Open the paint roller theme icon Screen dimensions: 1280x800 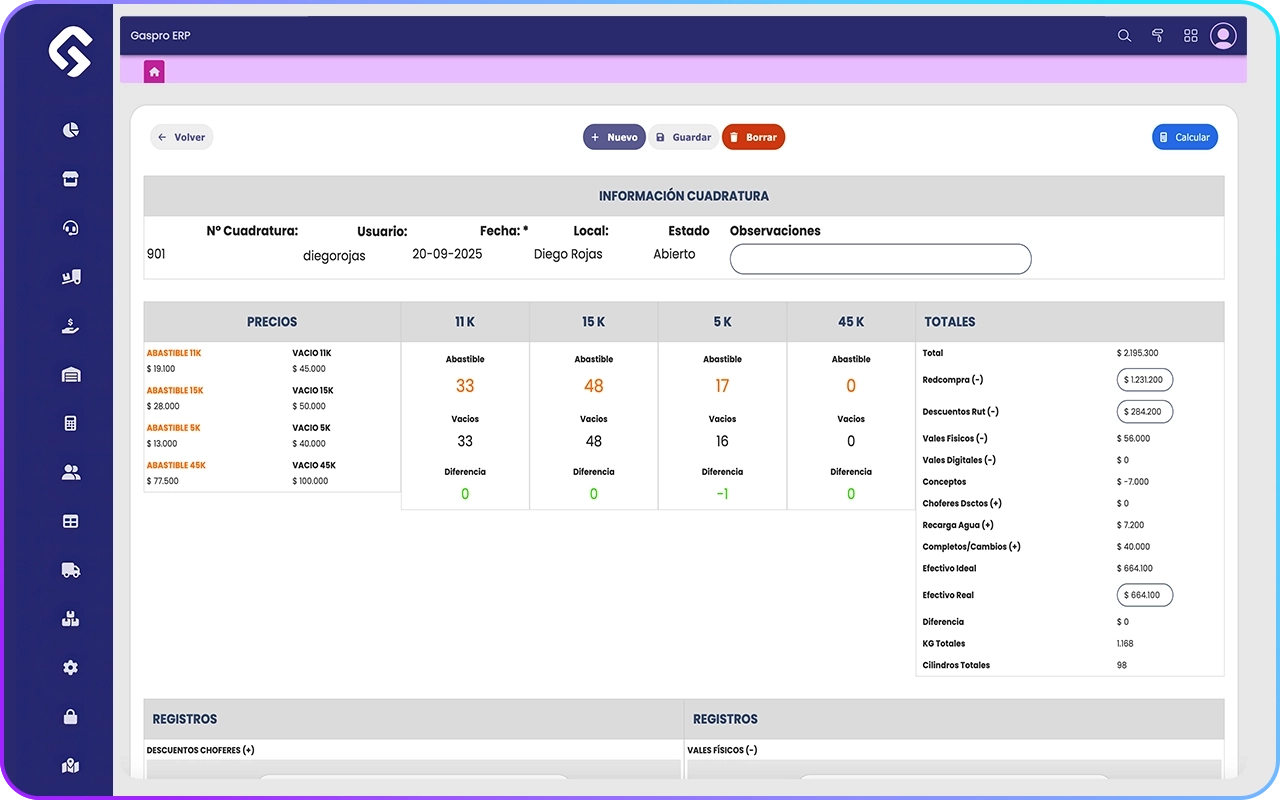coord(1157,36)
